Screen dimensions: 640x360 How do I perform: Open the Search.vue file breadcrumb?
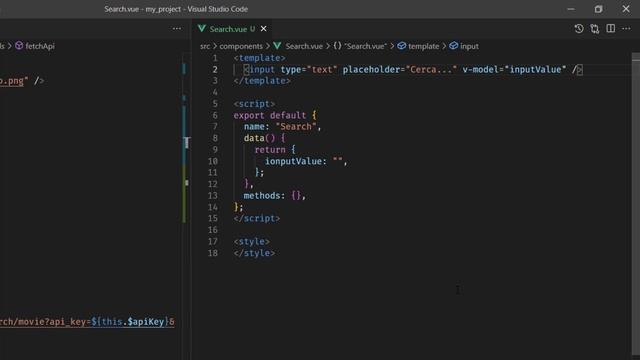pos(304,46)
